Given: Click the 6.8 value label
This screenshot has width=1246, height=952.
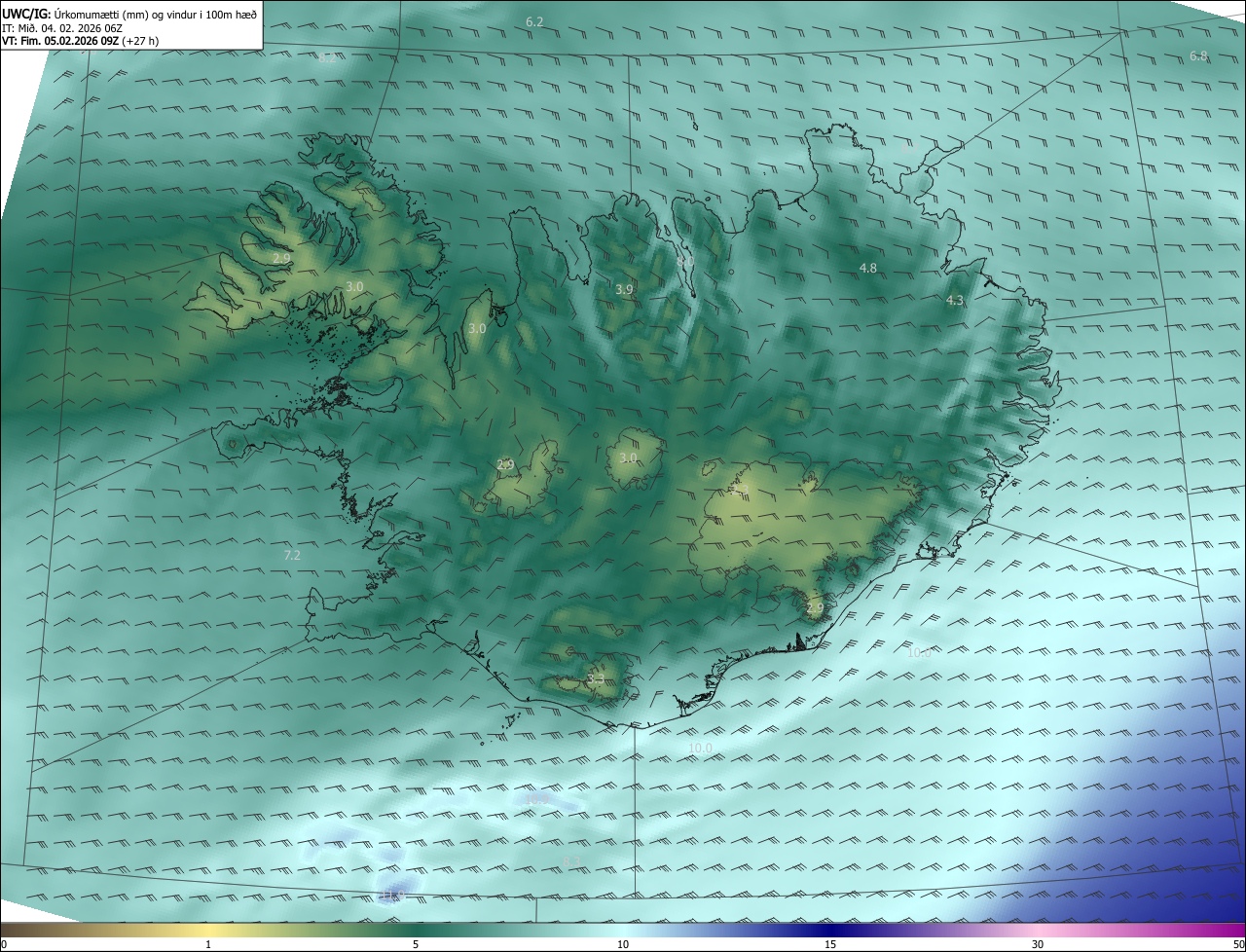Looking at the screenshot, I should [1198, 56].
